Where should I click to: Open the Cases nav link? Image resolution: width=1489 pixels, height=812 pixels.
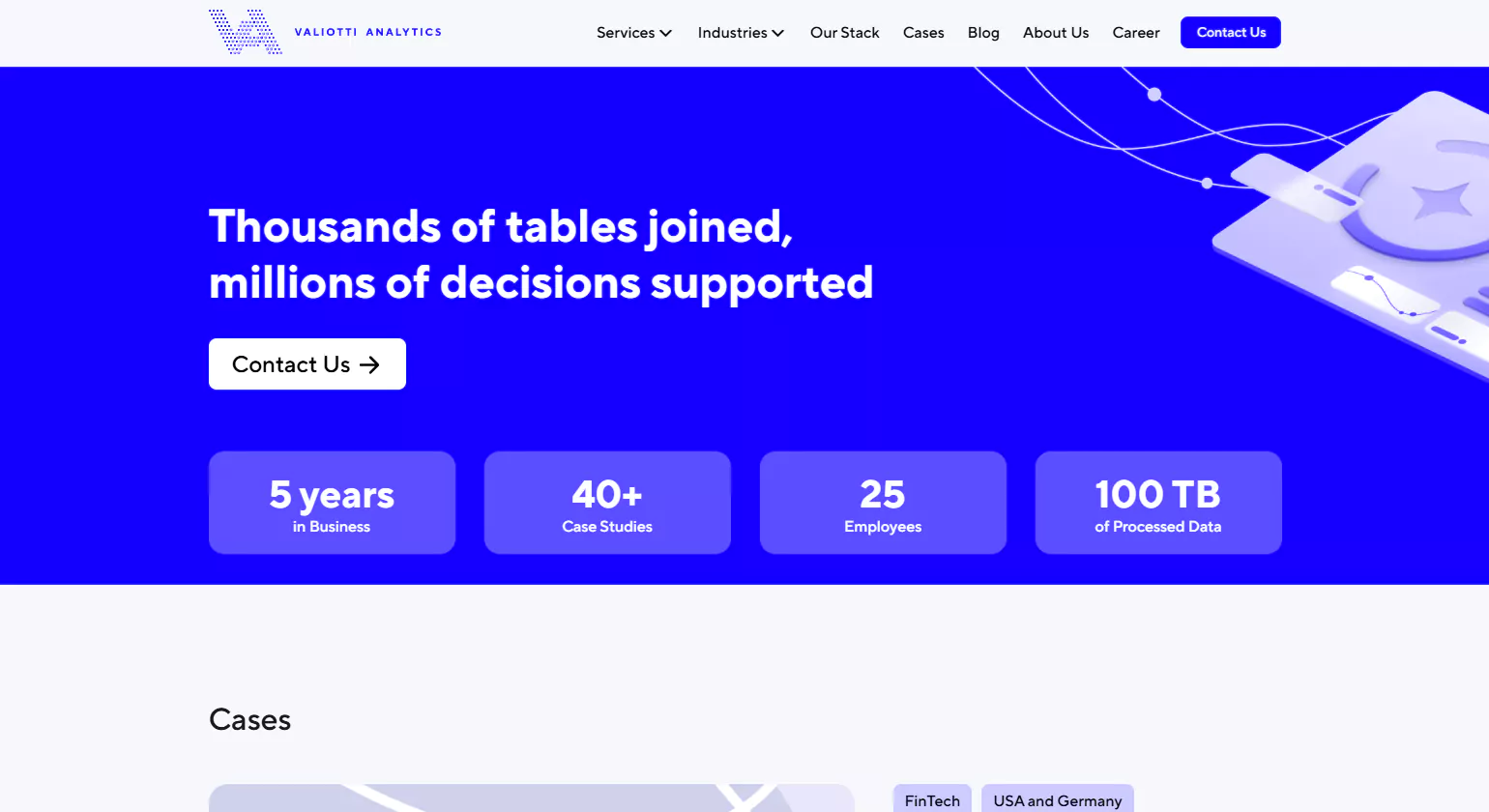[x=923, y=33]
